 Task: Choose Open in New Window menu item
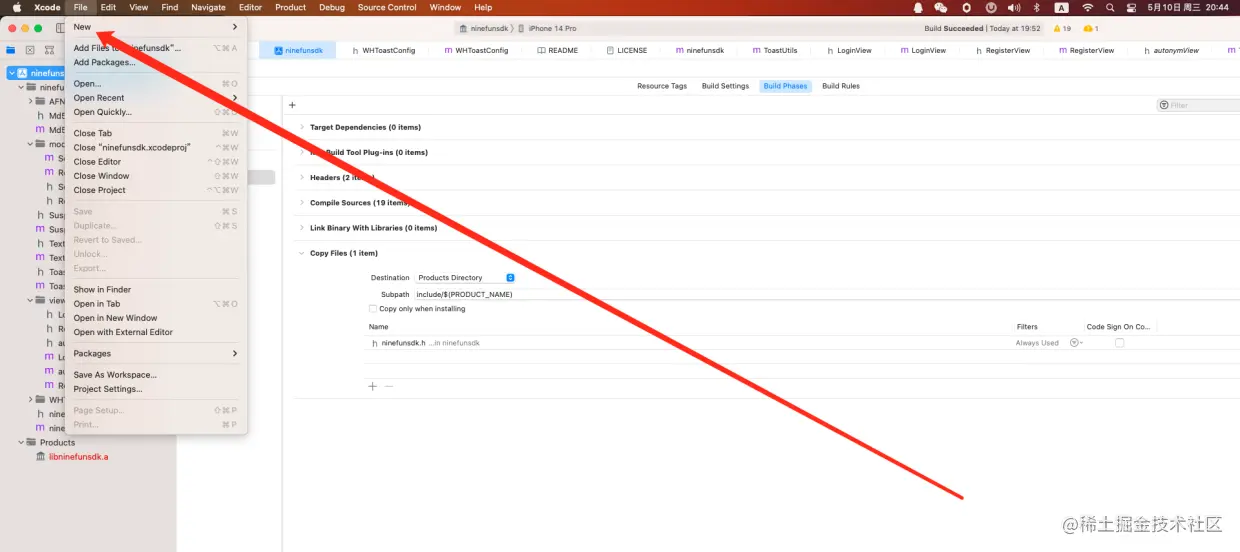[156, 318]
